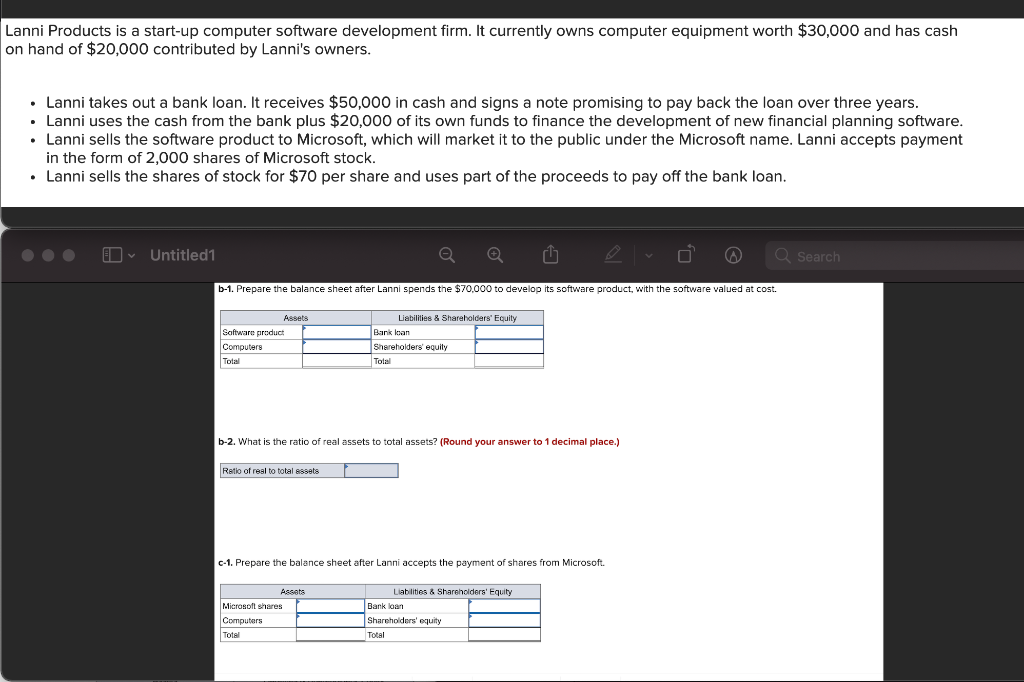Select the b-1 Shareholders' equity value cell
Screen dimensions: 1024x682
(x=509, y=346)
